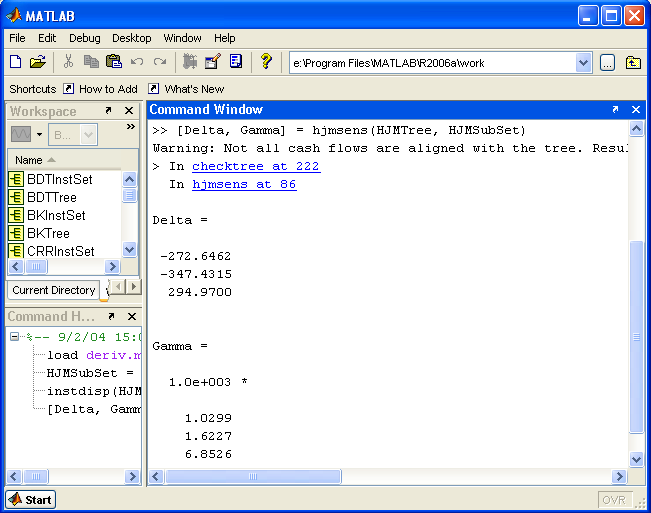Screen dimensions: 651x513
Task: Click the Copy icon in toolbar
Action: click(91, 62)
